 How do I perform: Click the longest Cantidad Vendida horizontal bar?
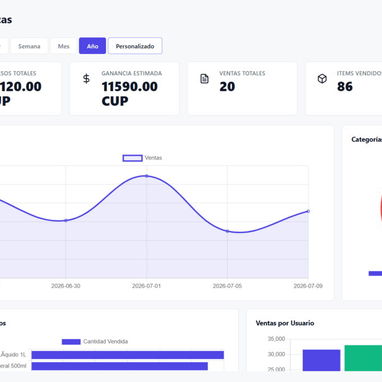point(128,355)
